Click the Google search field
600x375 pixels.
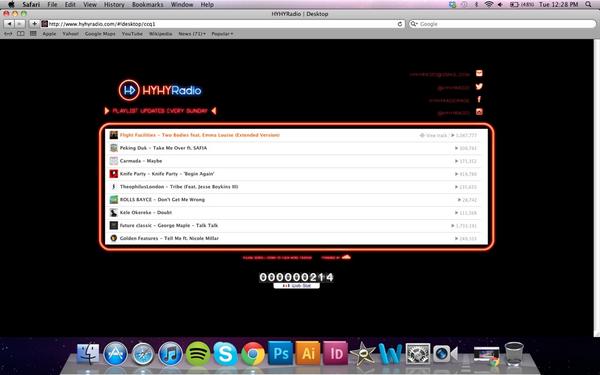click(x=502, y=24)
